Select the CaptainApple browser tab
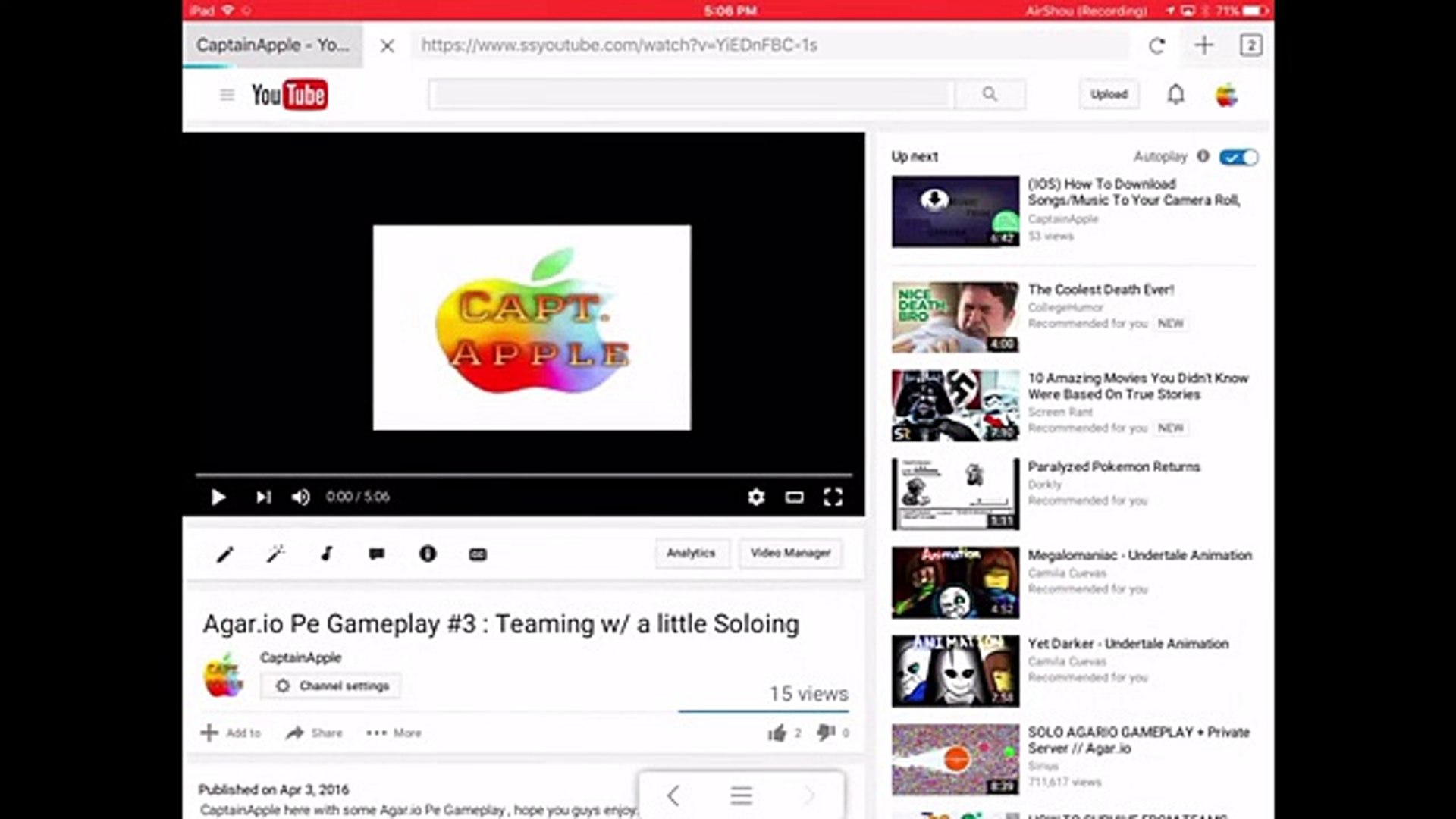Image resolution: width=1456 pixels, height=819 pixels. coord(273,45)
